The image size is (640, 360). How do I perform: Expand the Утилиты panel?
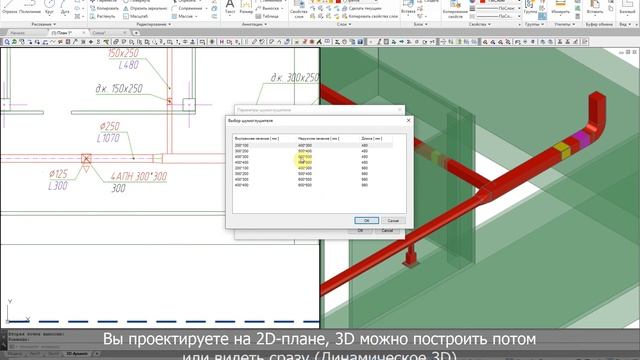click(x=564, y=24)
